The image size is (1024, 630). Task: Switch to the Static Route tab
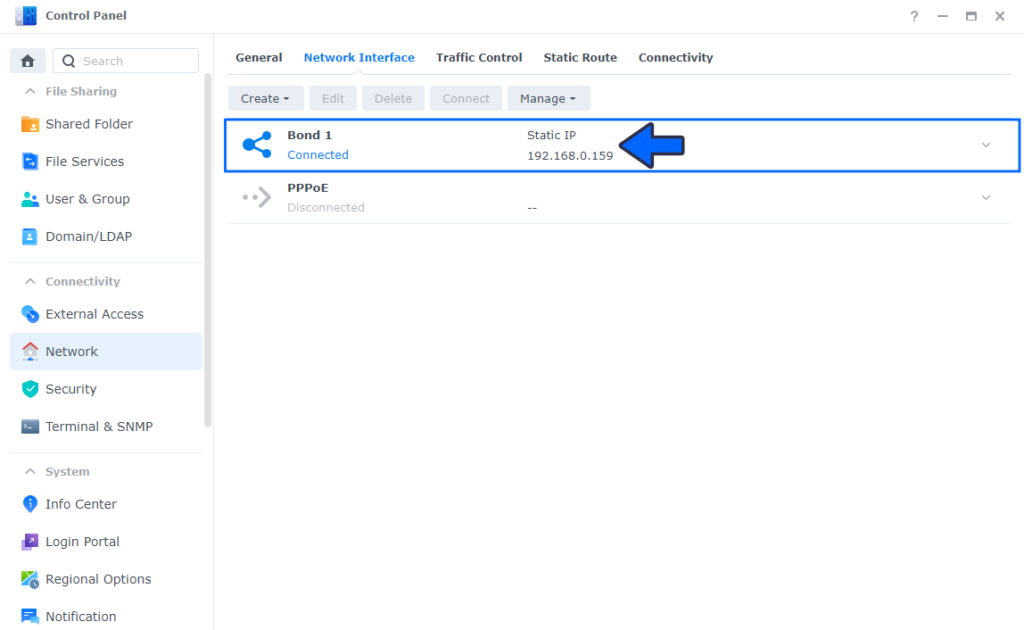580,57
